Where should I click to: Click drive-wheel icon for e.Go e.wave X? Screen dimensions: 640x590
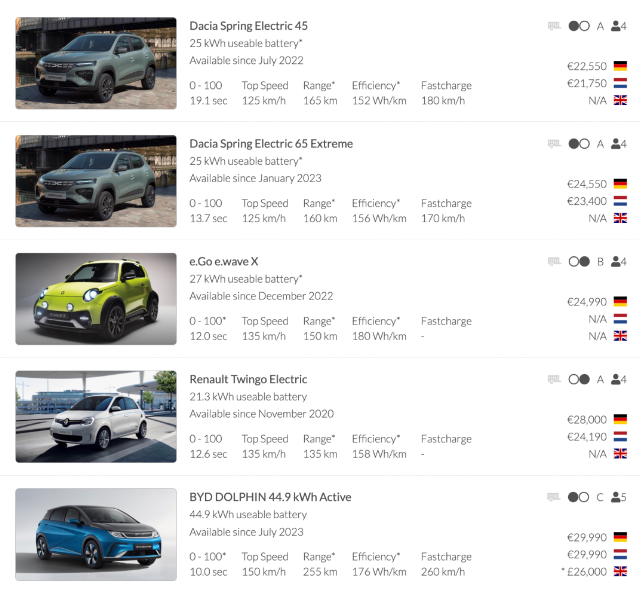point(579,262)
